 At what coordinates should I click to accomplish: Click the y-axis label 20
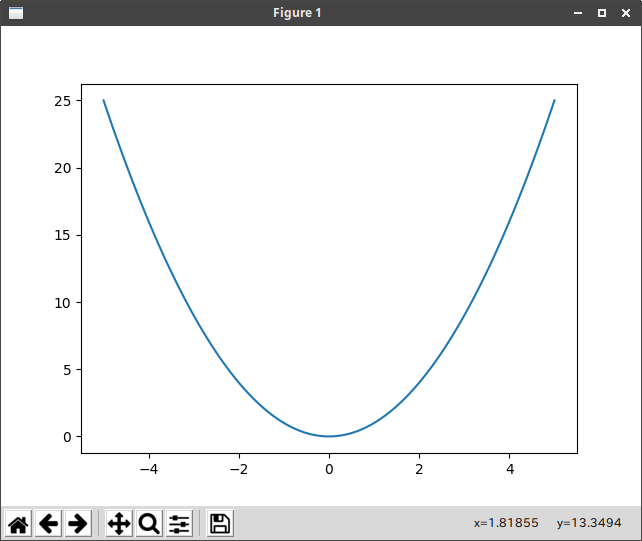pos(63,168)
